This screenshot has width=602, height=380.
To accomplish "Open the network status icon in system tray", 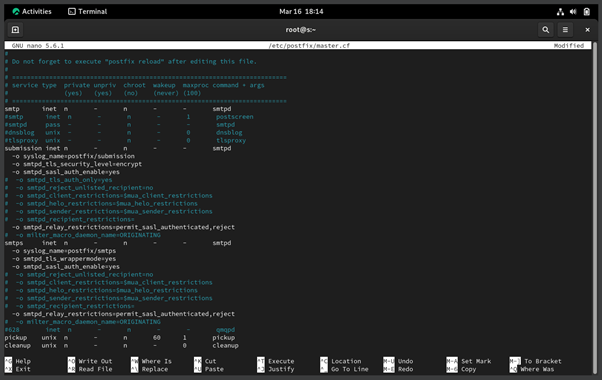I will [x=560, y=12].
